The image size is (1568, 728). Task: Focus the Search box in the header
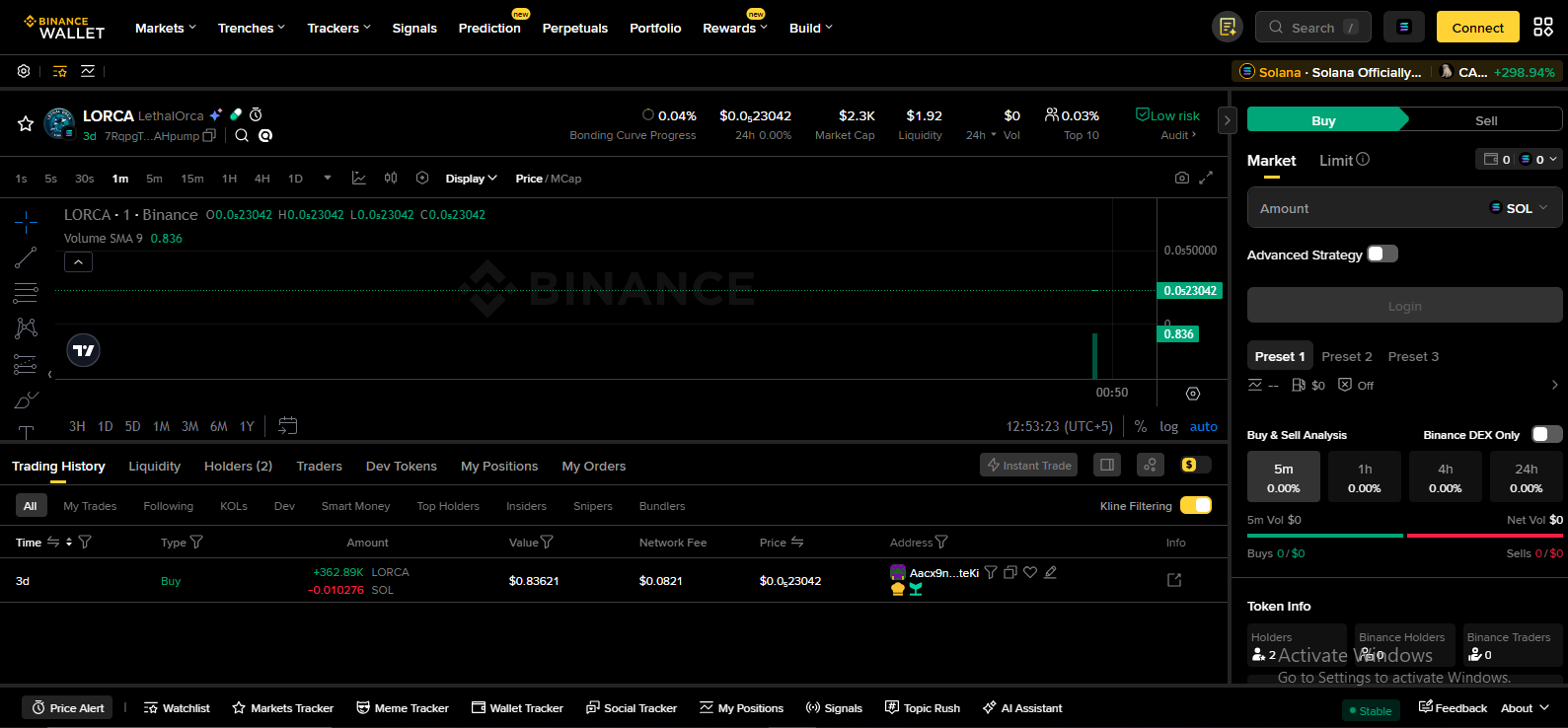pyautogui.click(x=1312, y=28)
